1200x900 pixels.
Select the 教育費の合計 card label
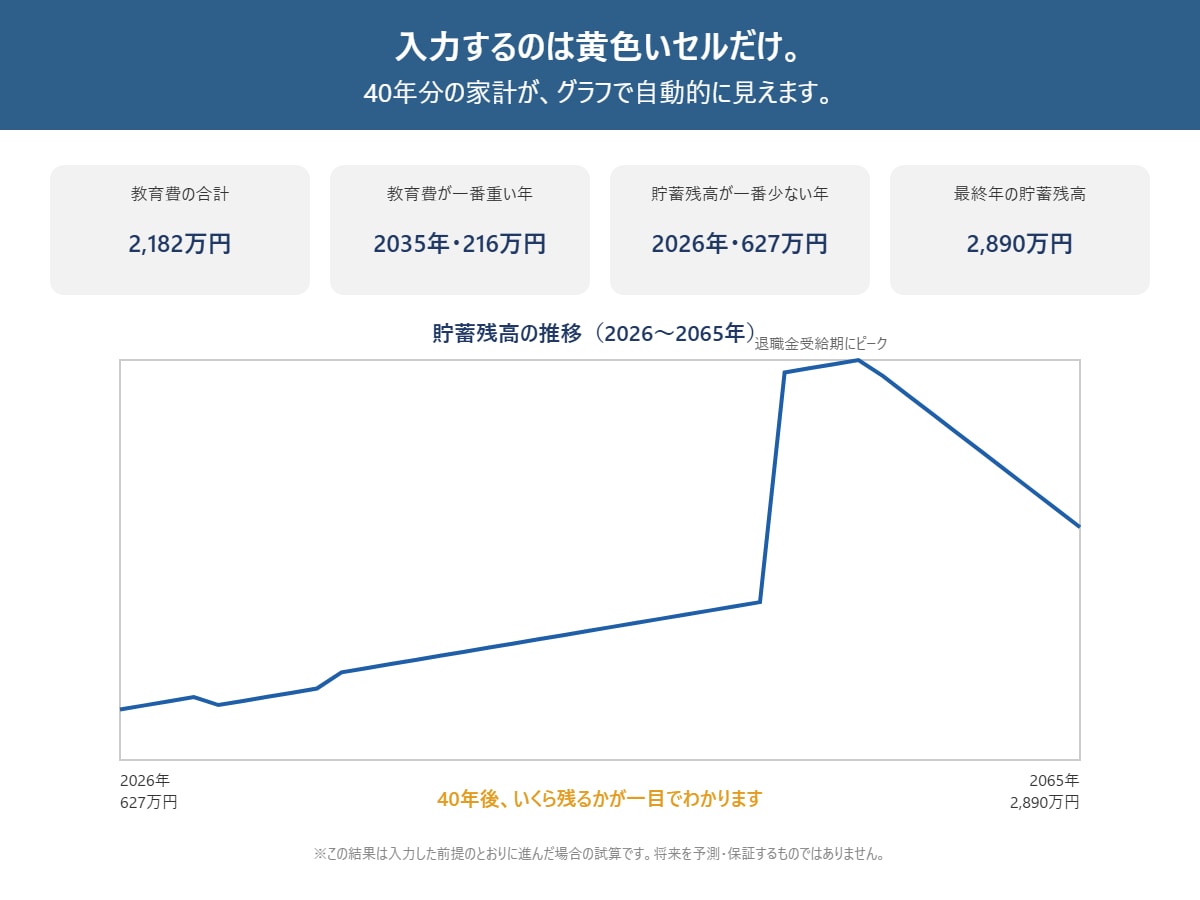[x=180, y=194]
